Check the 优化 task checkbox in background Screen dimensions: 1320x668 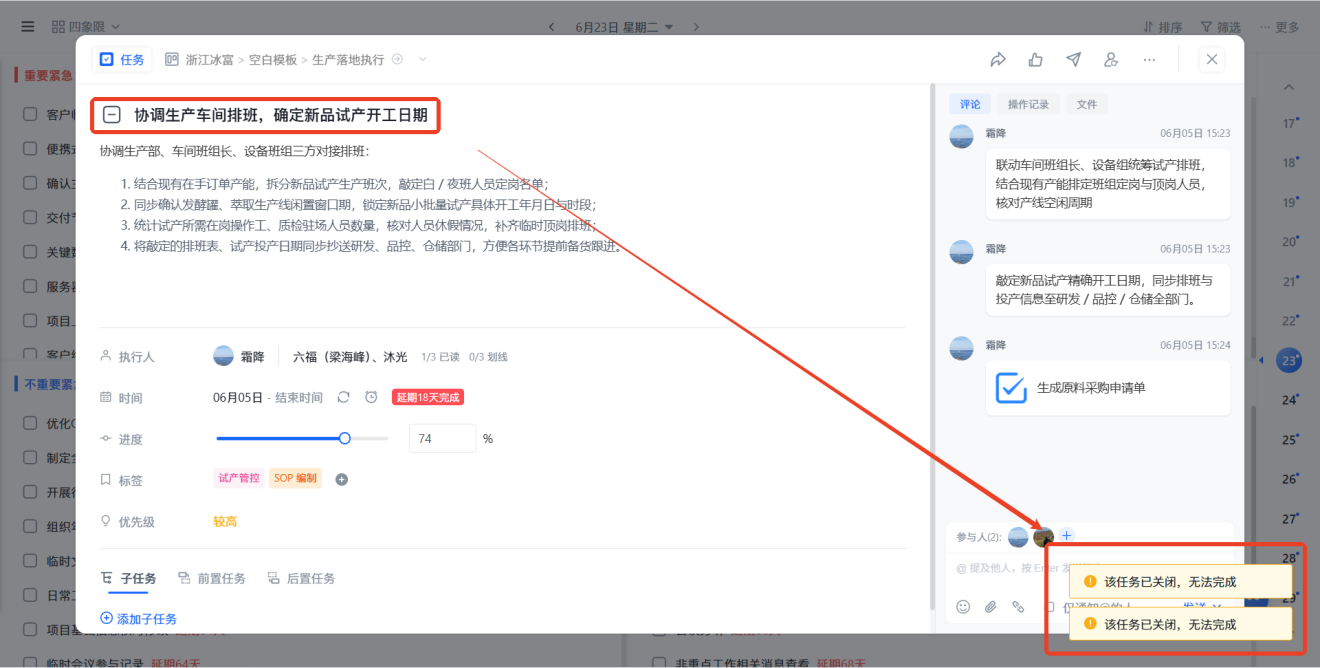(30, 422)
